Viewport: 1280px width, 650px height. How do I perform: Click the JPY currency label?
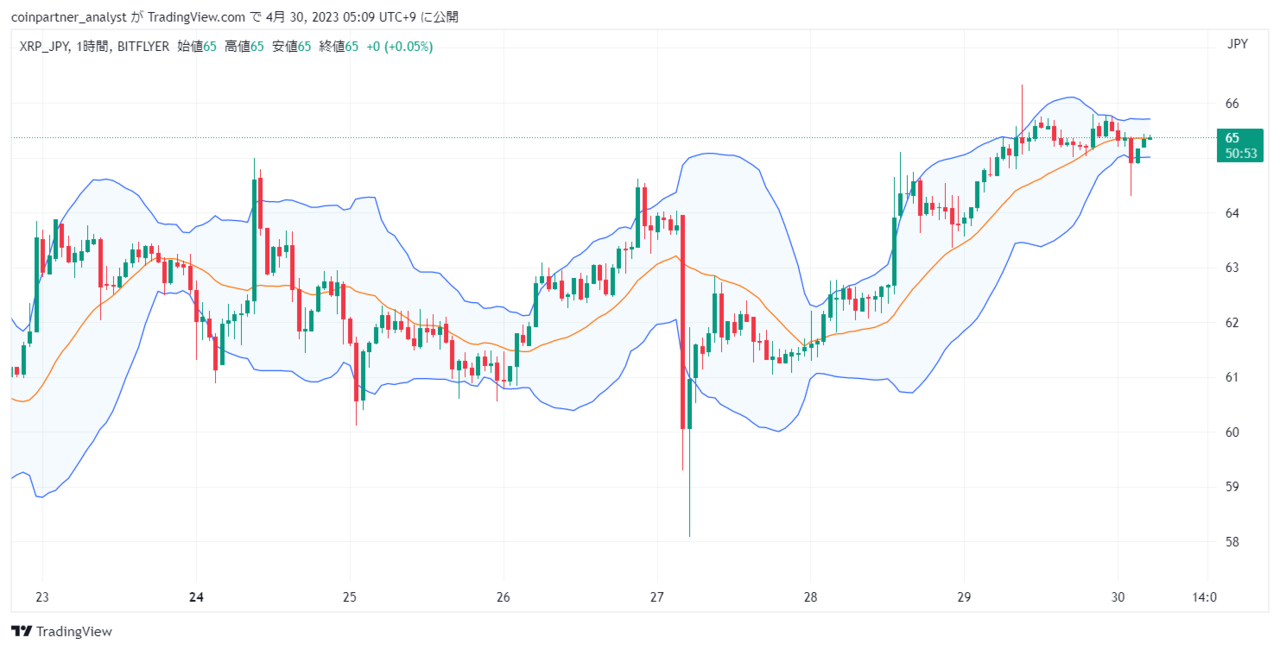click(x=1238, y=44)
